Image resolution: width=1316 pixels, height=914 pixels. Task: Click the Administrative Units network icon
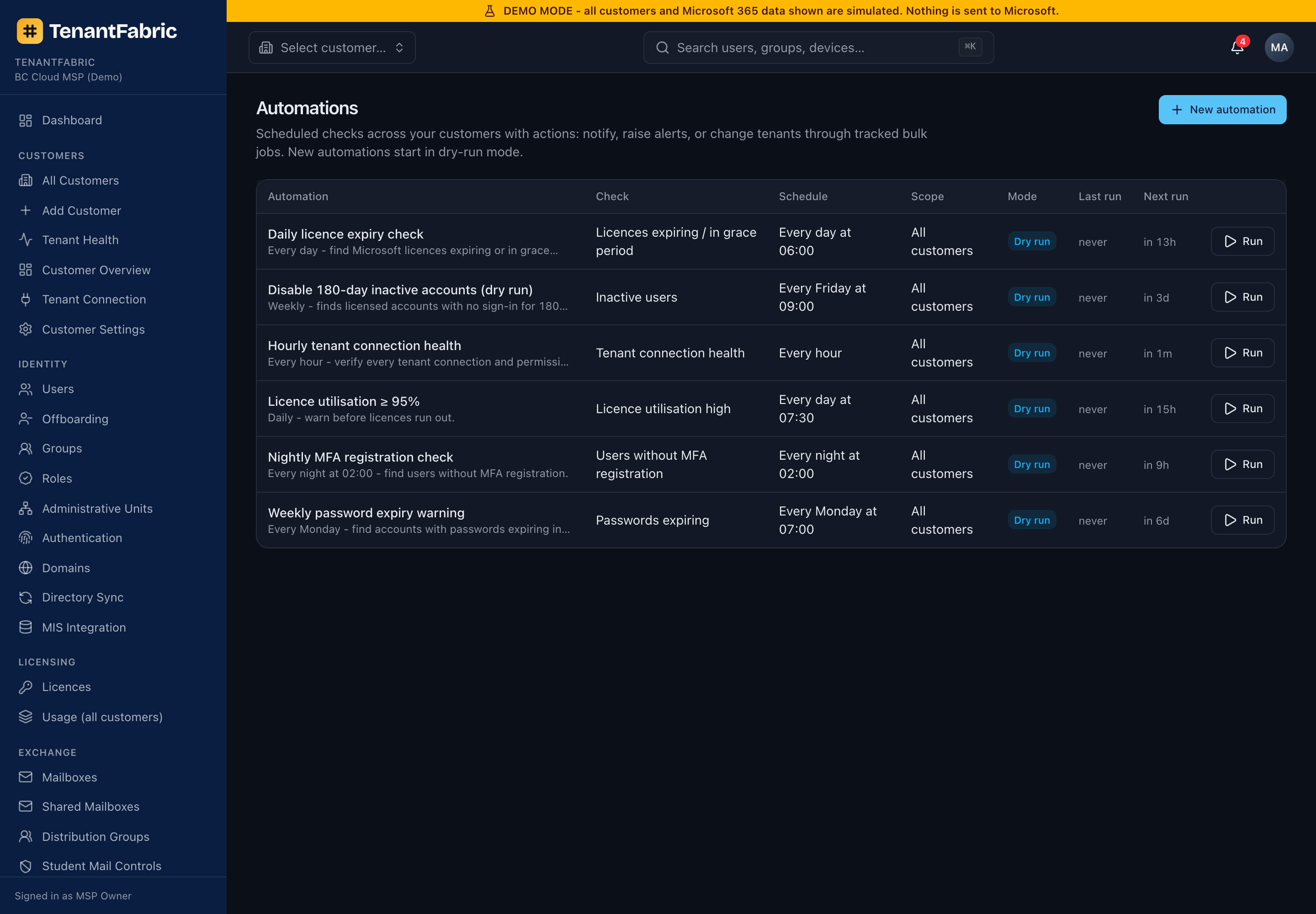click(25, 509)
